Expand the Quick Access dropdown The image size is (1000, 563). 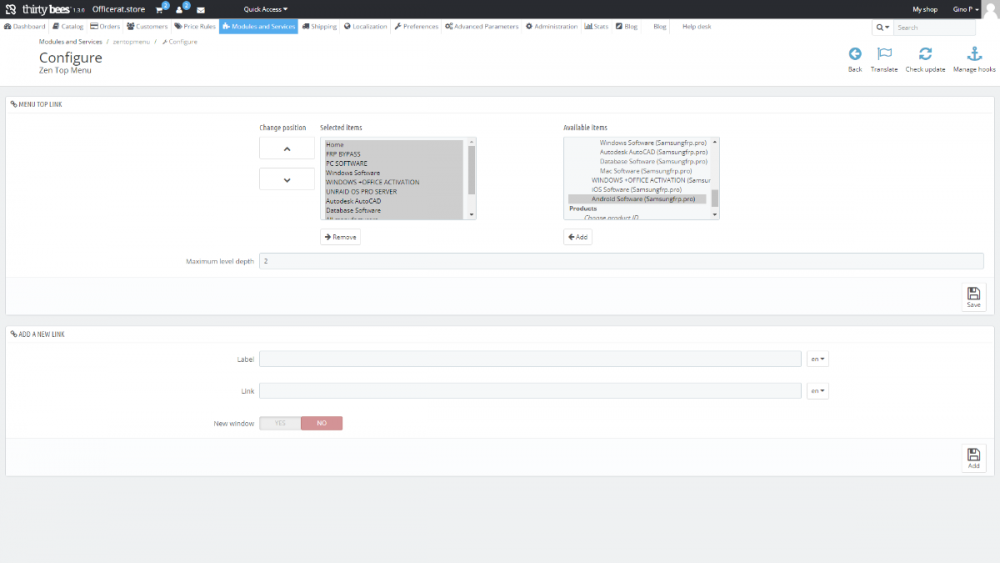[x=265, y=9]
